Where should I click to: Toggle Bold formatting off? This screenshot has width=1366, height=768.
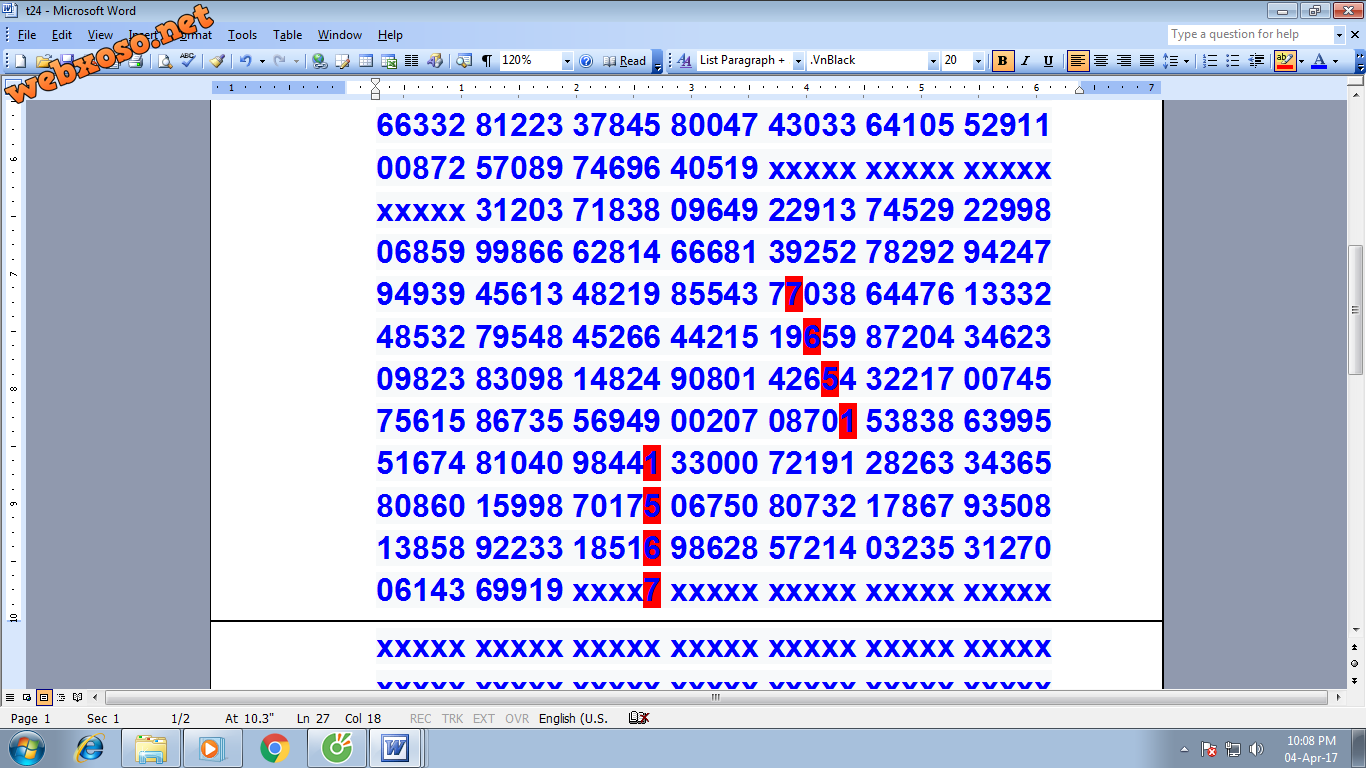click(1002, 61)
